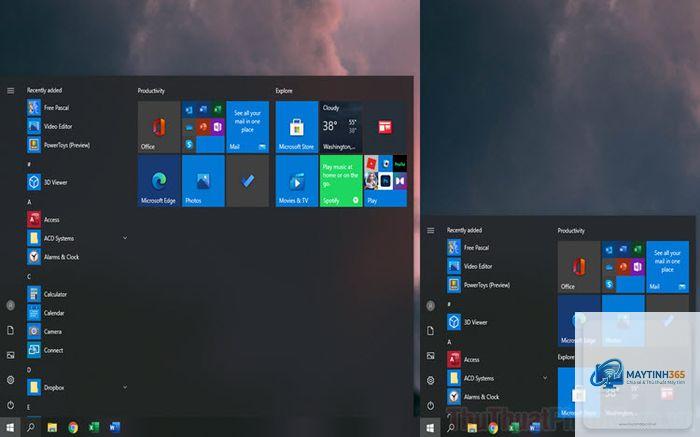This screenshot has height=437, width=700.
Task: Click the Office tile in left Start menu
Action: 159,127
